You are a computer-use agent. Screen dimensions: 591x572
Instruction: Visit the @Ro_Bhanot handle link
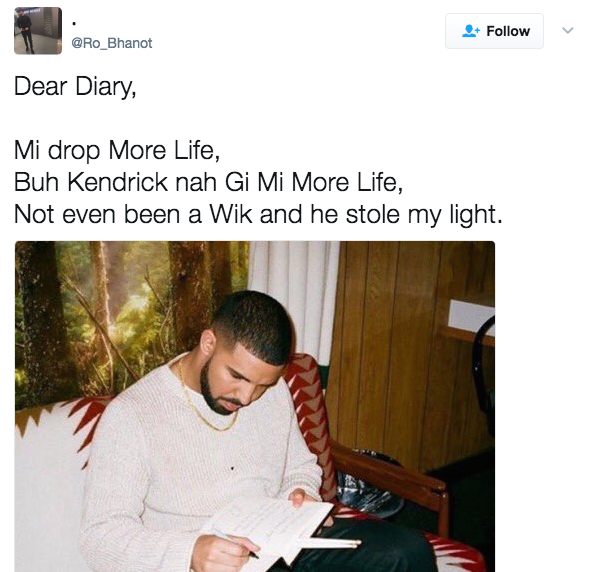[112, 43]
